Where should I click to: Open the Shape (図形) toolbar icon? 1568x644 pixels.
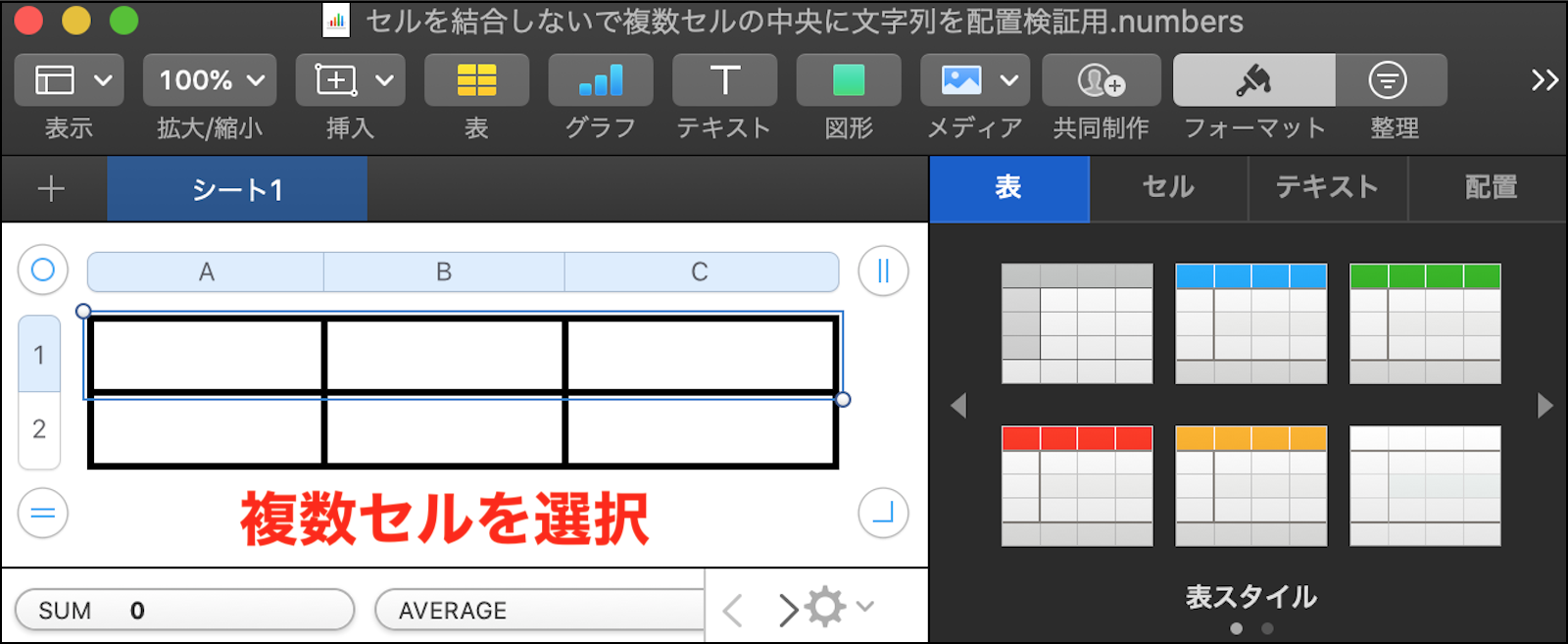click(x=848, y=80)
